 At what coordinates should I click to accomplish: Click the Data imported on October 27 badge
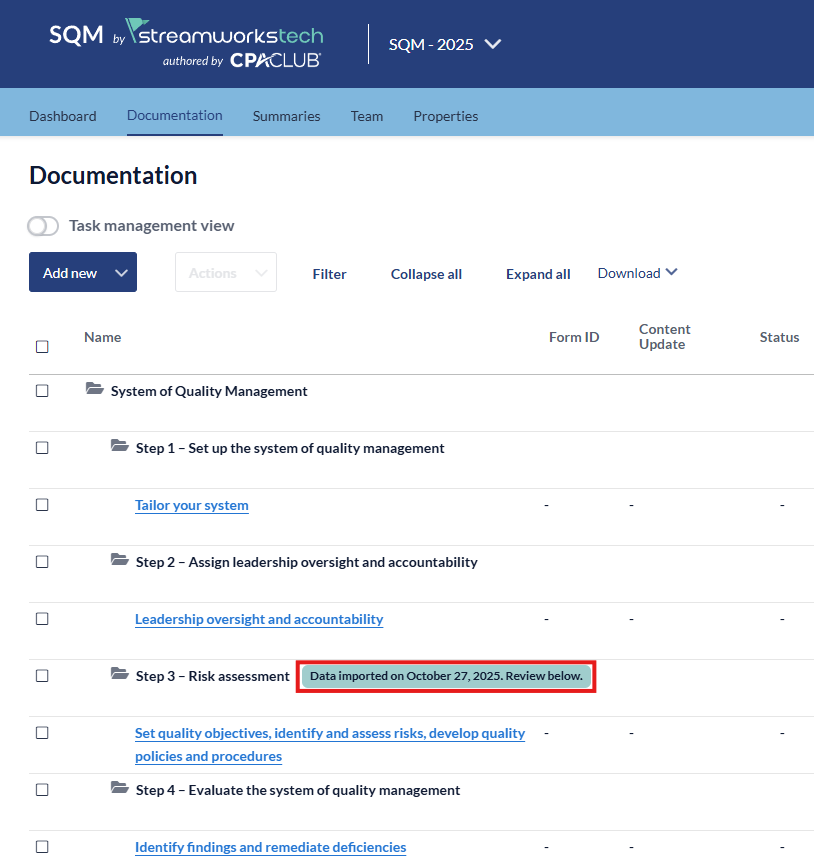(446, 676)
